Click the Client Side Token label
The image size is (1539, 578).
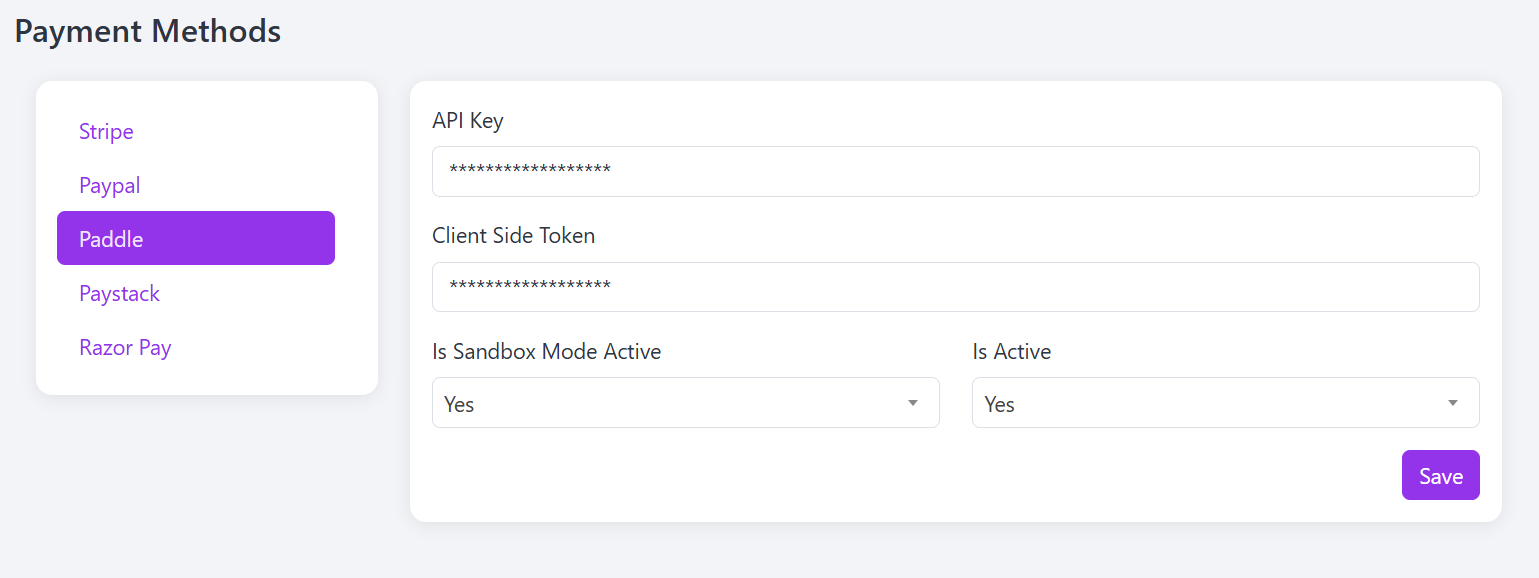point(513,236)
